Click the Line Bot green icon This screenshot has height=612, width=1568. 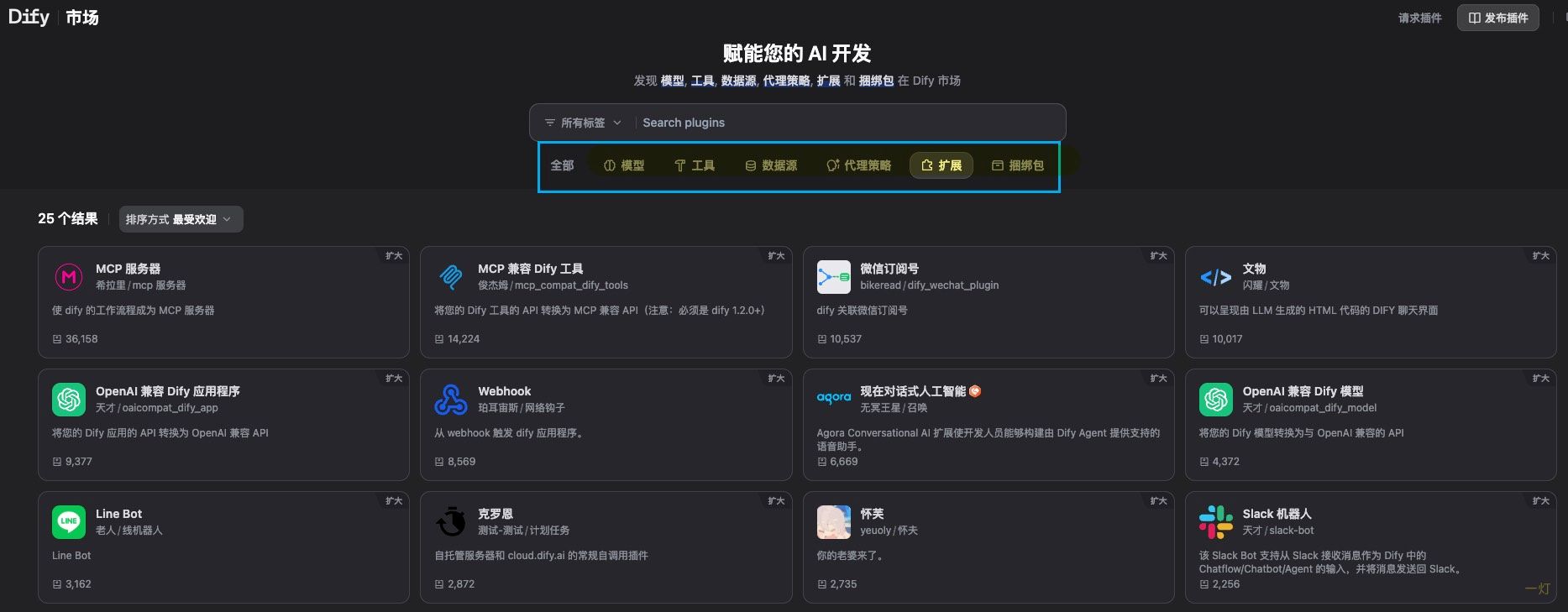point(69,521)
